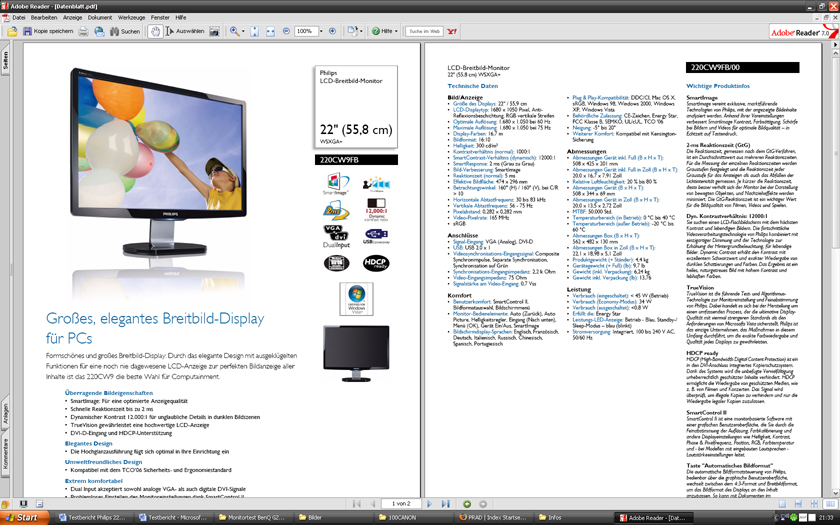Print the document using the printer icon
Viewport: 840px width, 525px height.
[84, 32]
